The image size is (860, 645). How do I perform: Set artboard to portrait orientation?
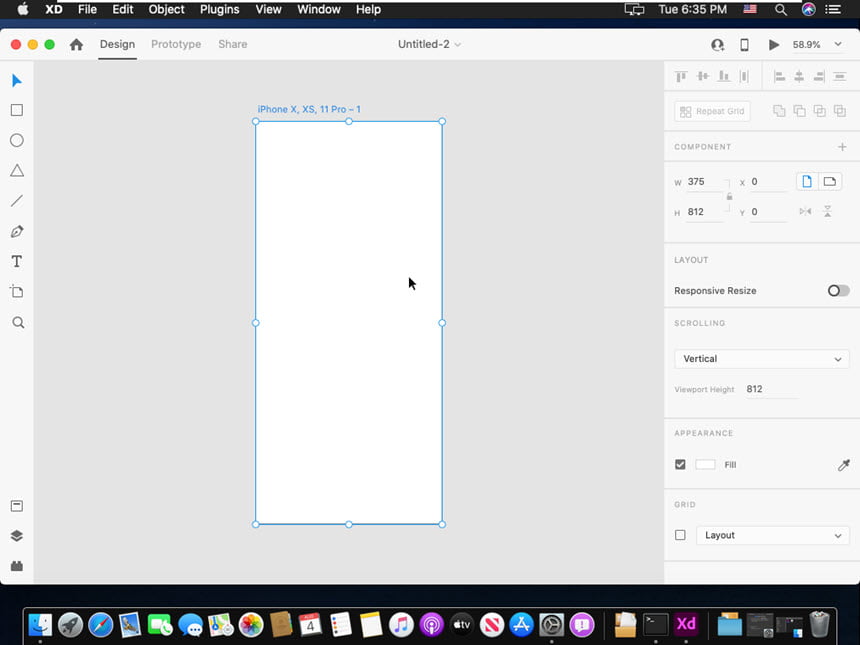807,182
